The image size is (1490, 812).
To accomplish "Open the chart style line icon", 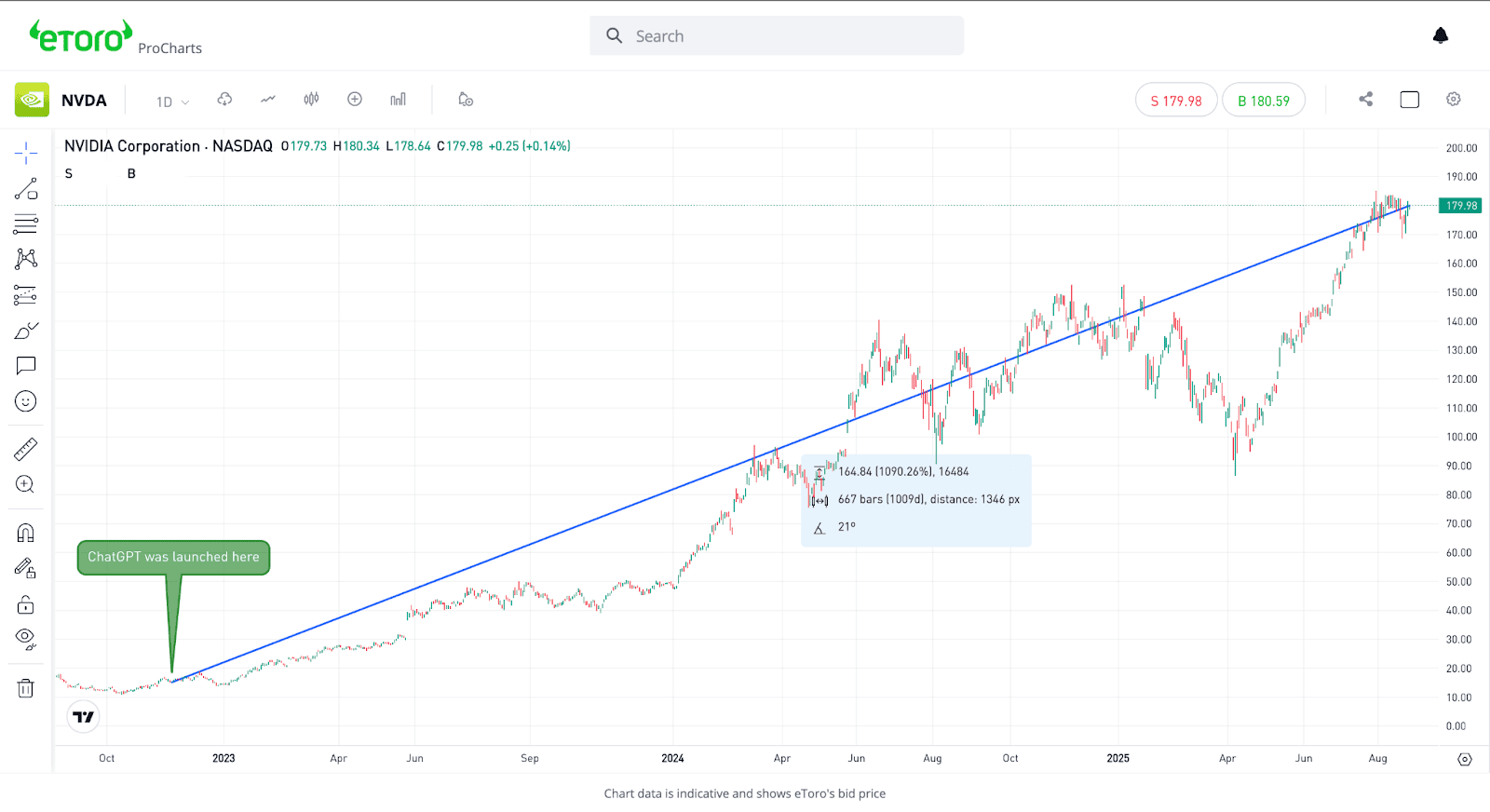I will 268,99.
